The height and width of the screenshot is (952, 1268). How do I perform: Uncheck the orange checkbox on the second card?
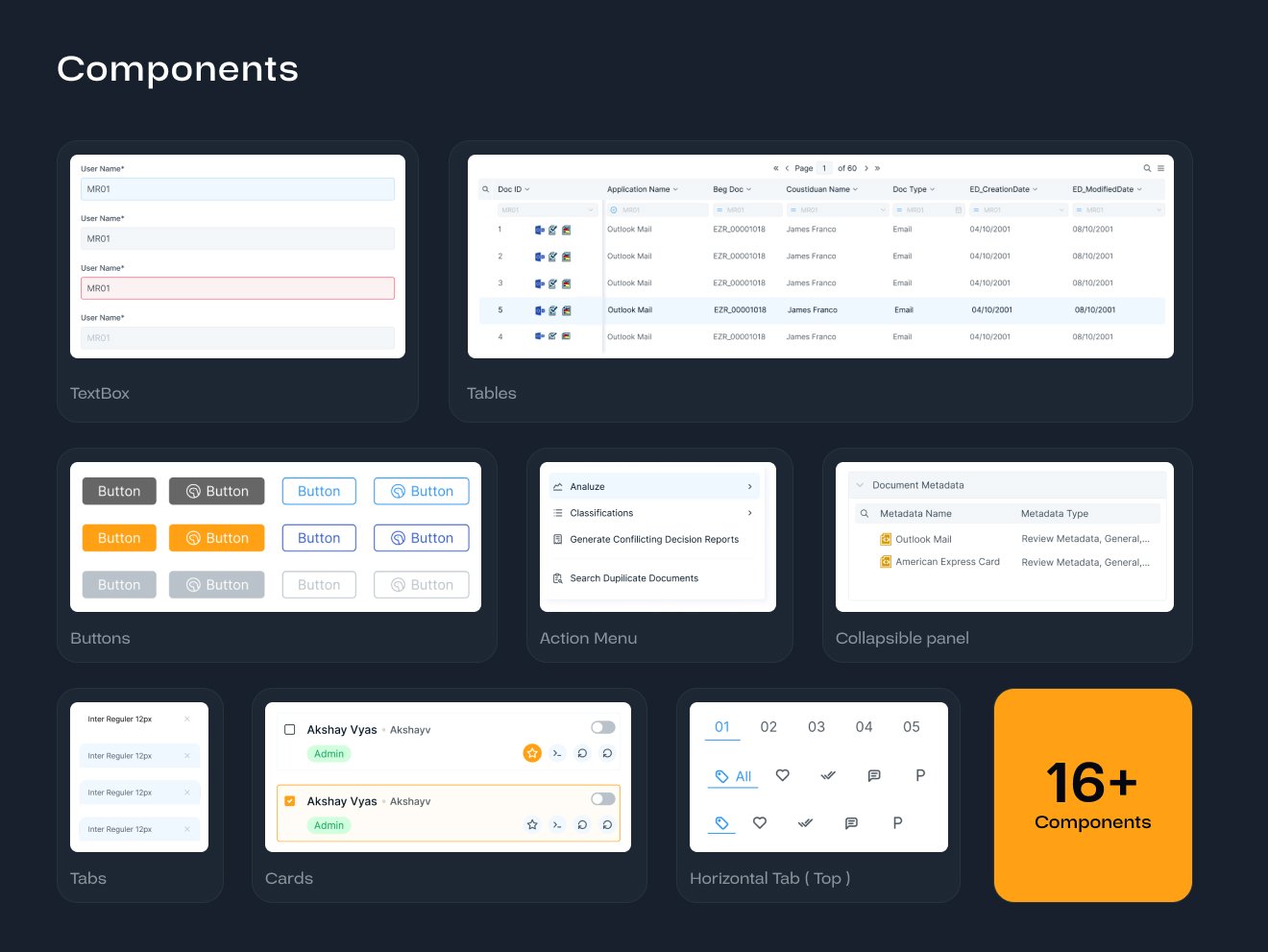289,799
